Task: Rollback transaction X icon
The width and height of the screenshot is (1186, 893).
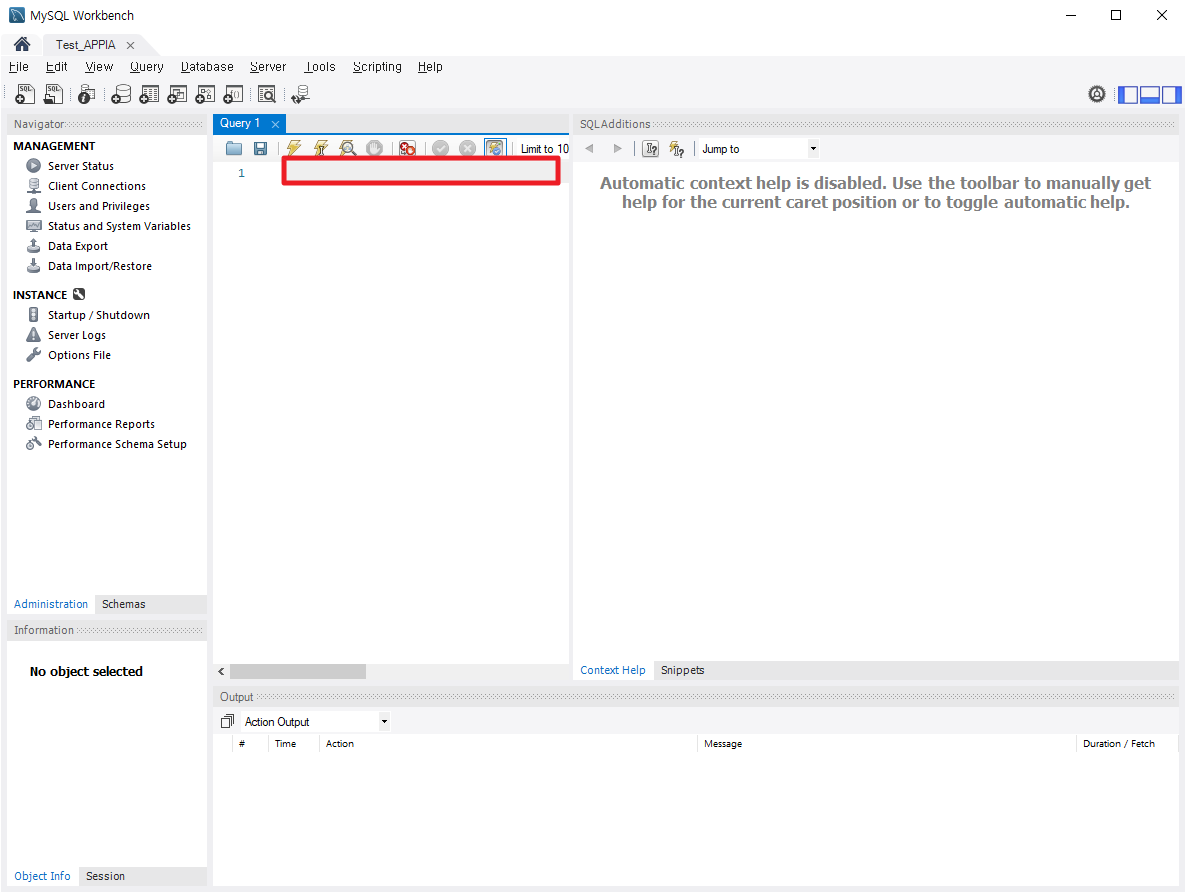Action: click(x=467, y=148)
